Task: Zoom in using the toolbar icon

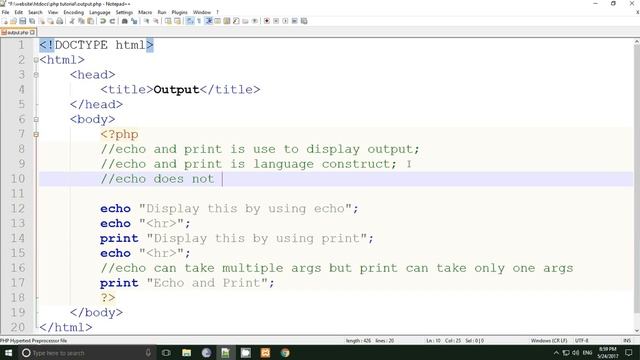Action: [x=146, y=21]
